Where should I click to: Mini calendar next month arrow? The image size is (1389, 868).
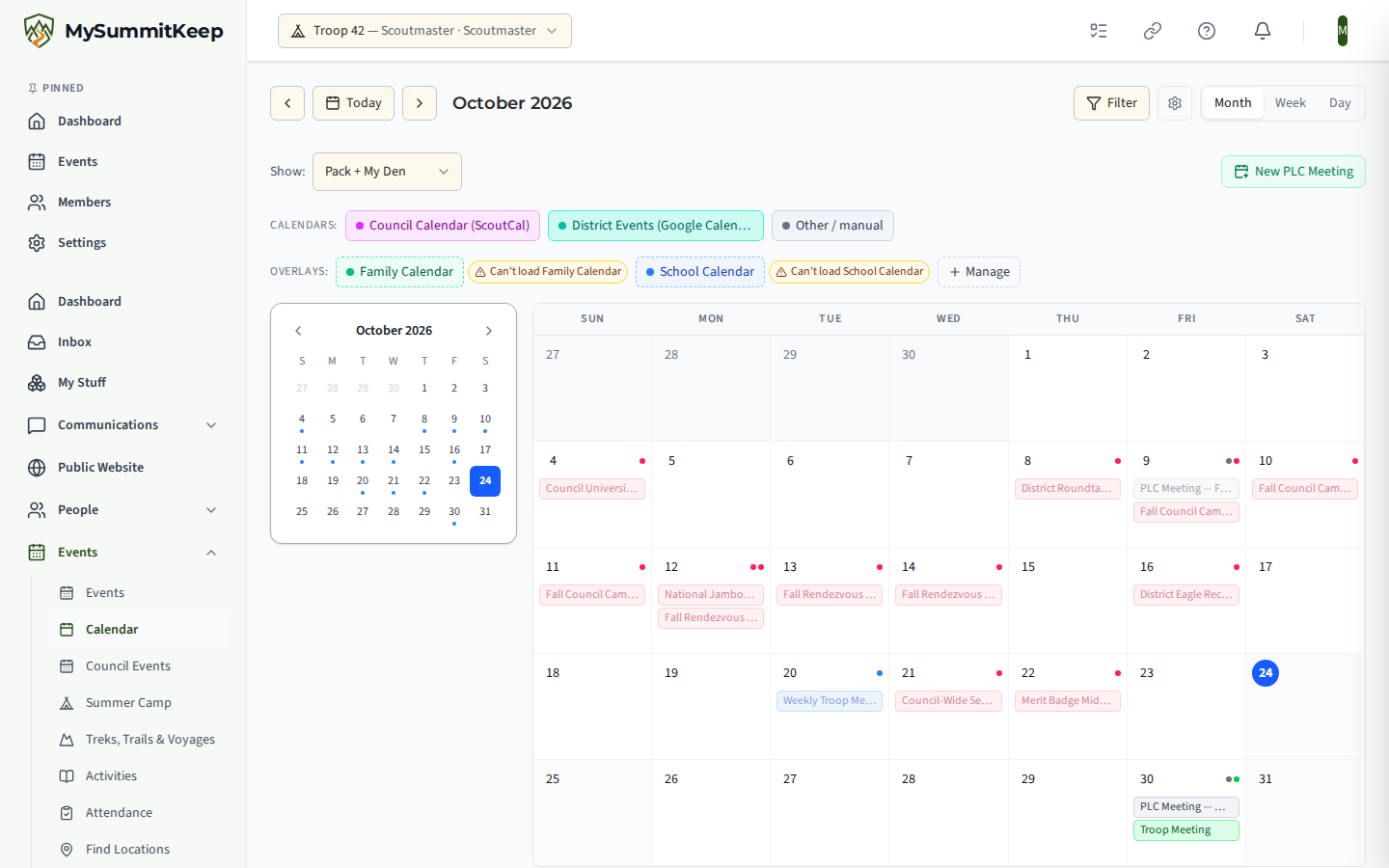489,331
